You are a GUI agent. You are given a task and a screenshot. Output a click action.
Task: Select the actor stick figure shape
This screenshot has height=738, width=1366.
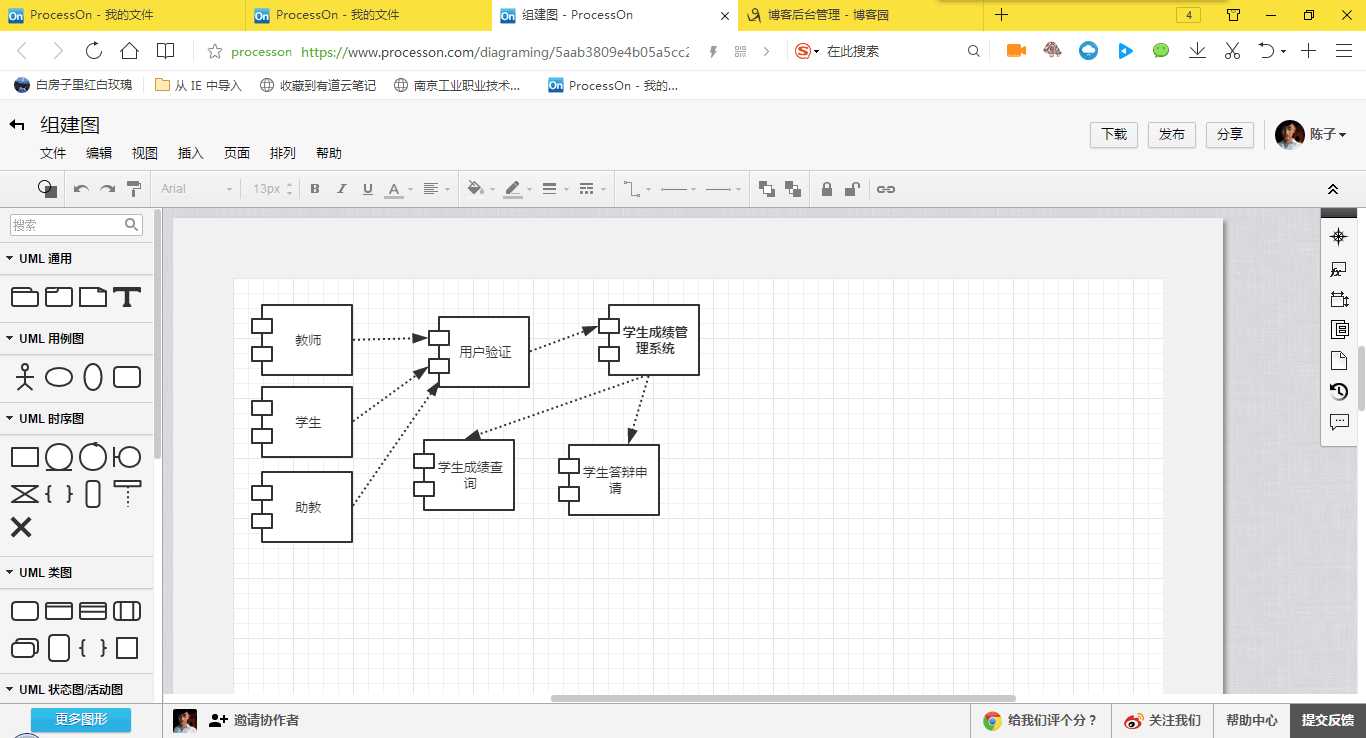24,377
